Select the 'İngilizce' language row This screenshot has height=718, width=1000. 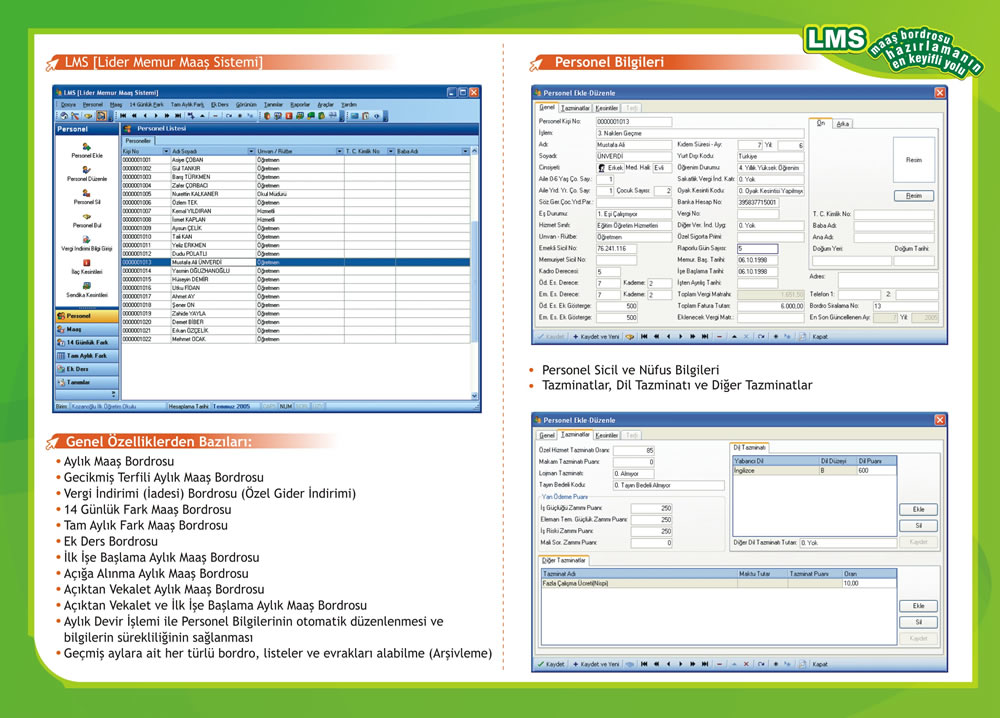[x=814, y=471]
